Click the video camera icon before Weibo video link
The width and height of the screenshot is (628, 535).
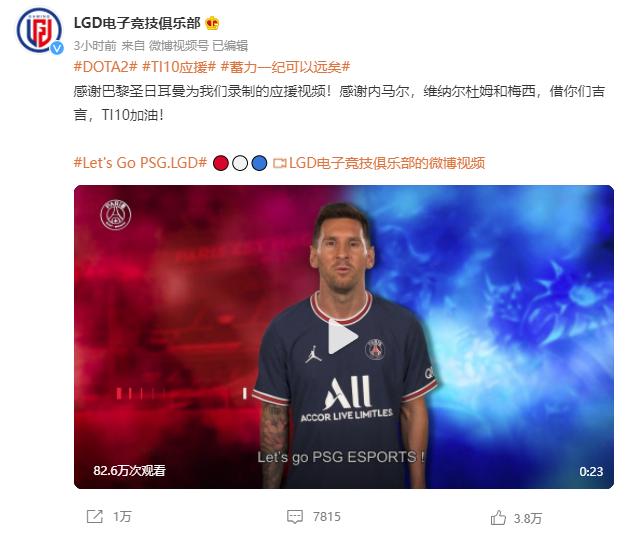click(280, 163)
